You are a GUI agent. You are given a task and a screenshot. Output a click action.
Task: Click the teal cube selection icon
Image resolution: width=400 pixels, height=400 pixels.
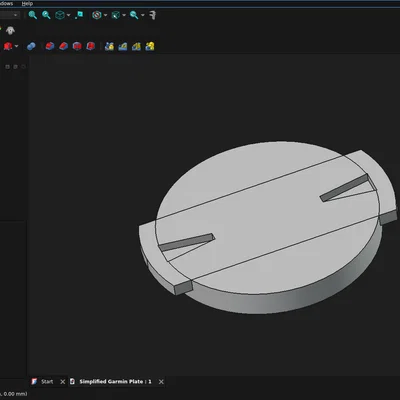[x=116, y=15]
